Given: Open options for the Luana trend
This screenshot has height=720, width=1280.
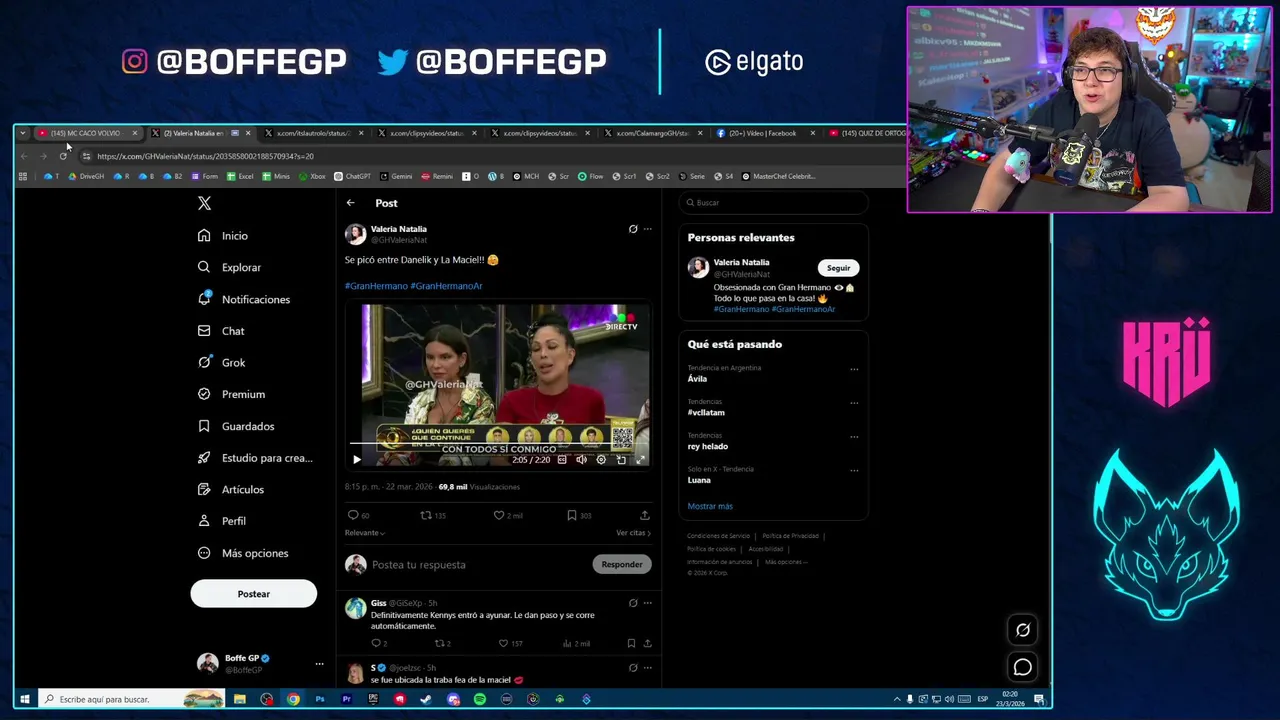Looking at the screenshot, I should point(854,471).
